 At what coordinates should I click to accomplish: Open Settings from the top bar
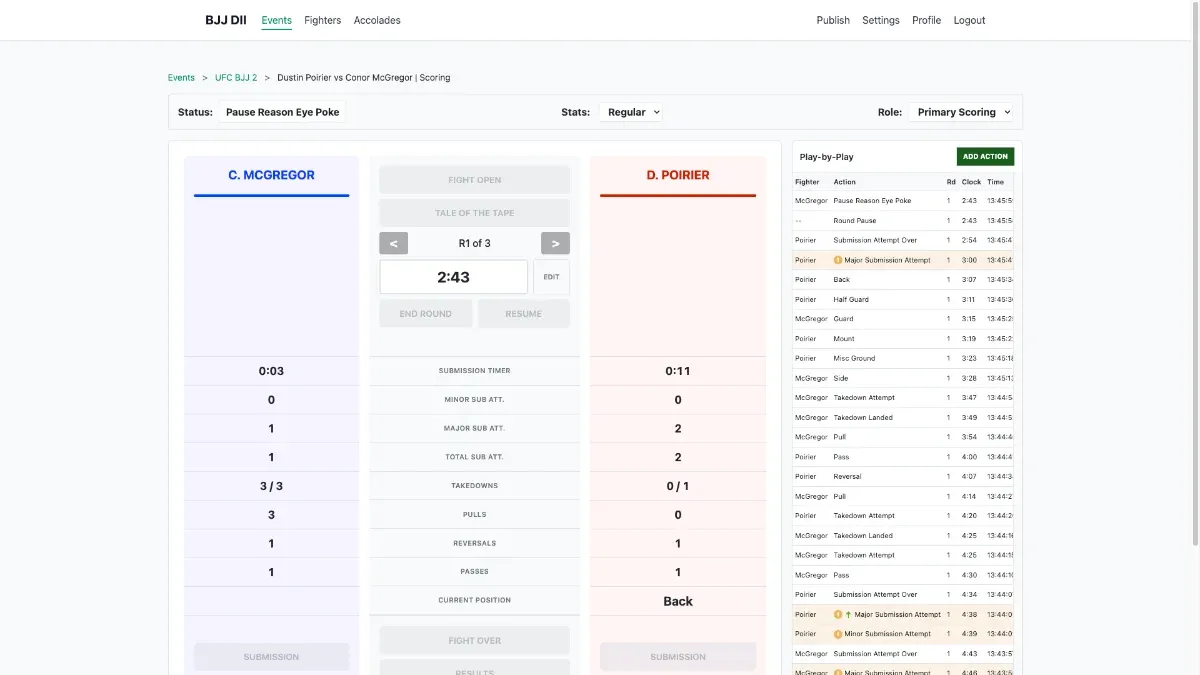[x=881, y=20]
